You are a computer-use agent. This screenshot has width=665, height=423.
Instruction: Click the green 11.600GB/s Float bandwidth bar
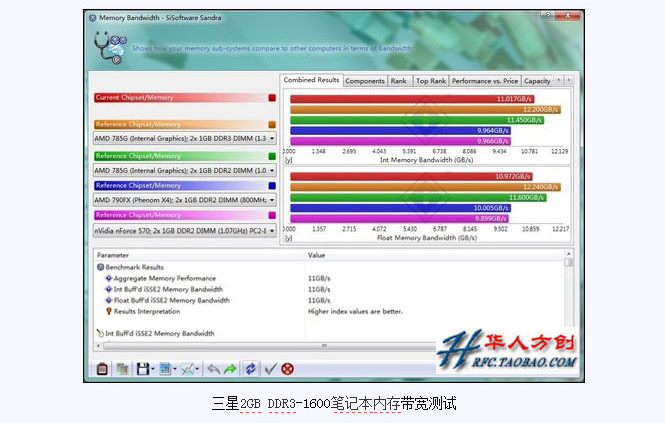(x=418, y=198)
